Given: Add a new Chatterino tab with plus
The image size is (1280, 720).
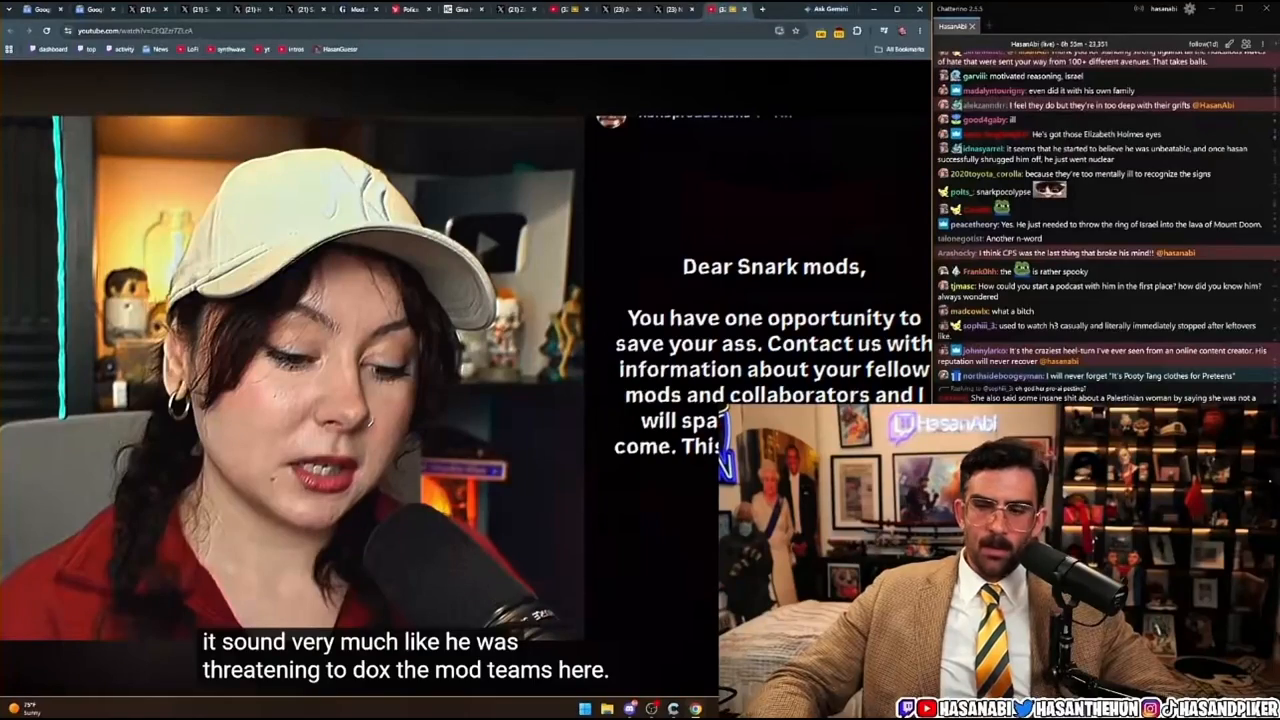Looking at the screenshot, I should click(989, 26).
